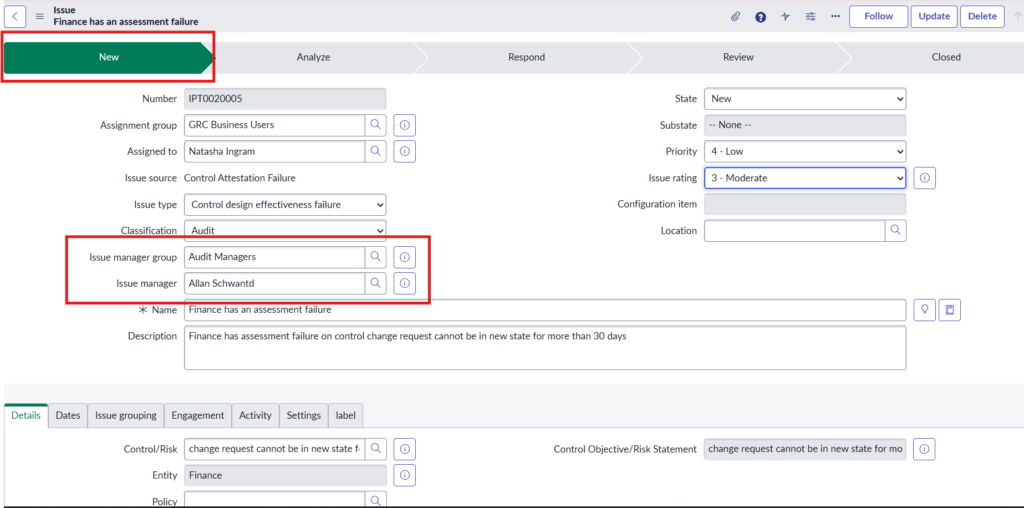Image resolution: width=1024 pixels, height=508 pixels.
Task: Click info icon next to Issue manager
Action: point(404,284)
